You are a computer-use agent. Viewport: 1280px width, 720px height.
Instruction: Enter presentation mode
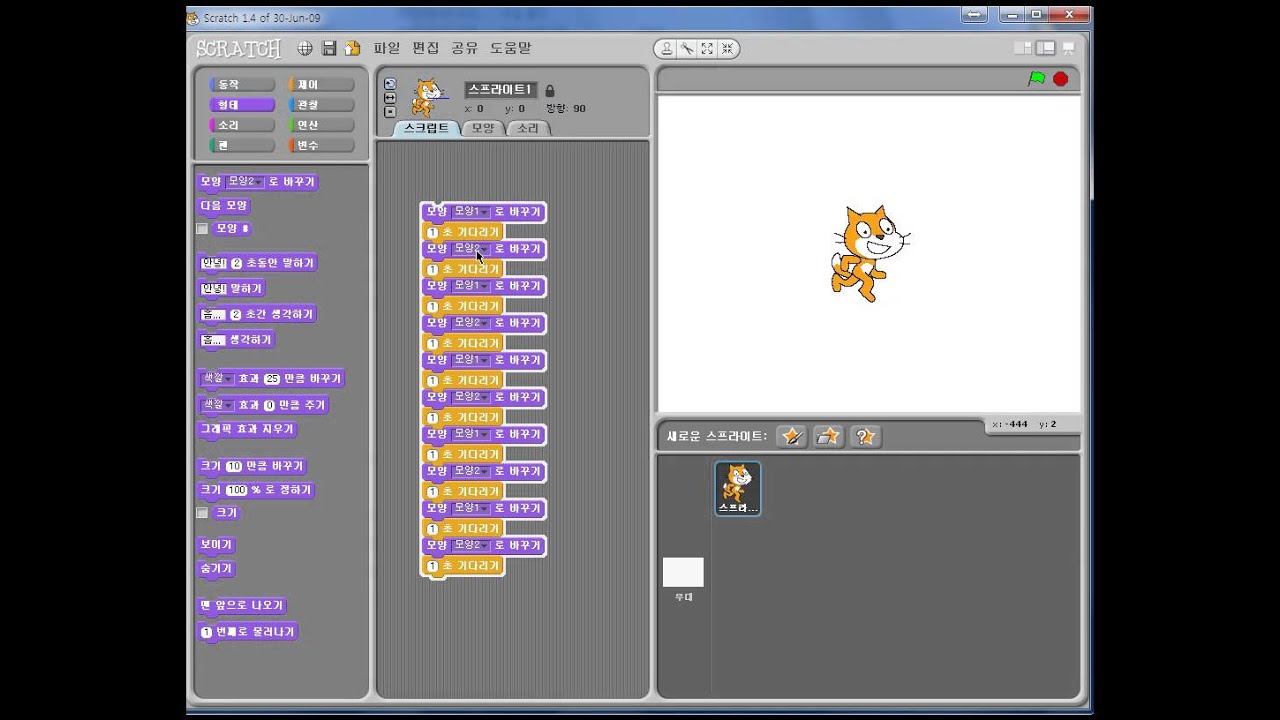[1068, 48]
